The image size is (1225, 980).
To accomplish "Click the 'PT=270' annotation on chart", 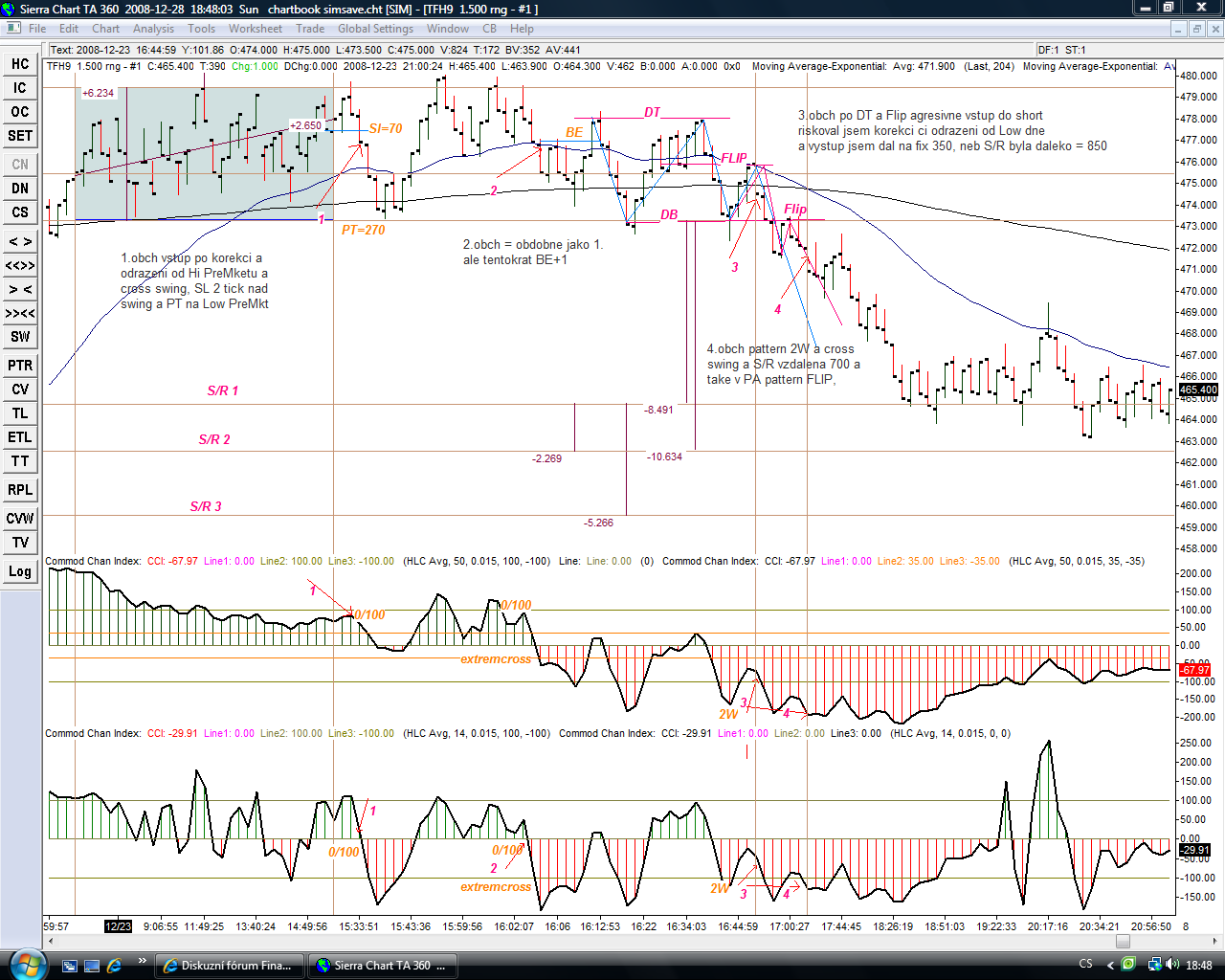I will coord(364,230).
